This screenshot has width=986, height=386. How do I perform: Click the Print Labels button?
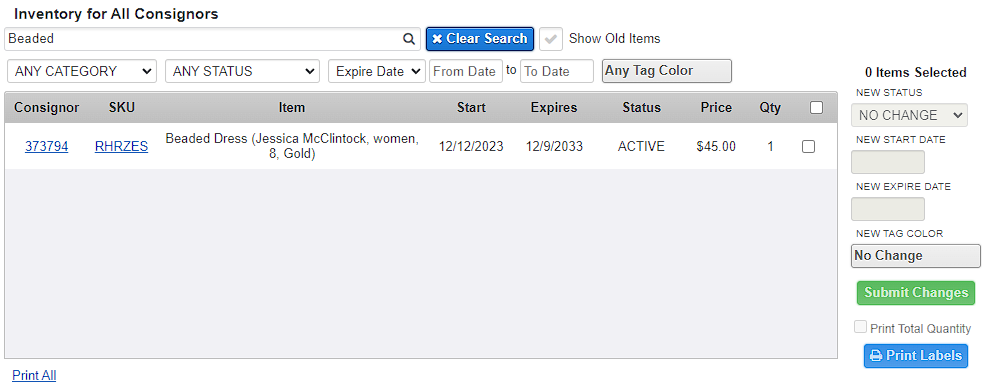916,356
